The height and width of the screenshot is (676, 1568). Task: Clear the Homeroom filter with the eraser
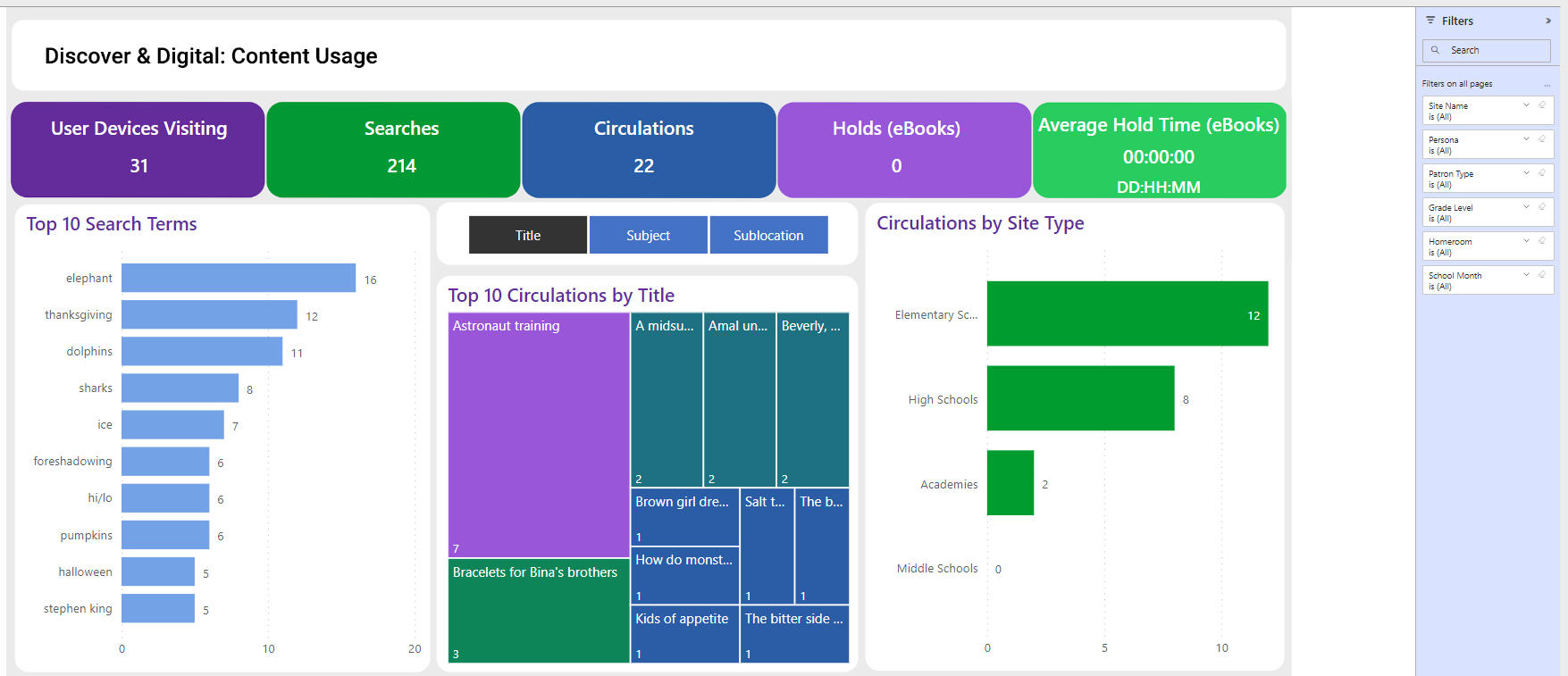point(1541,241)
